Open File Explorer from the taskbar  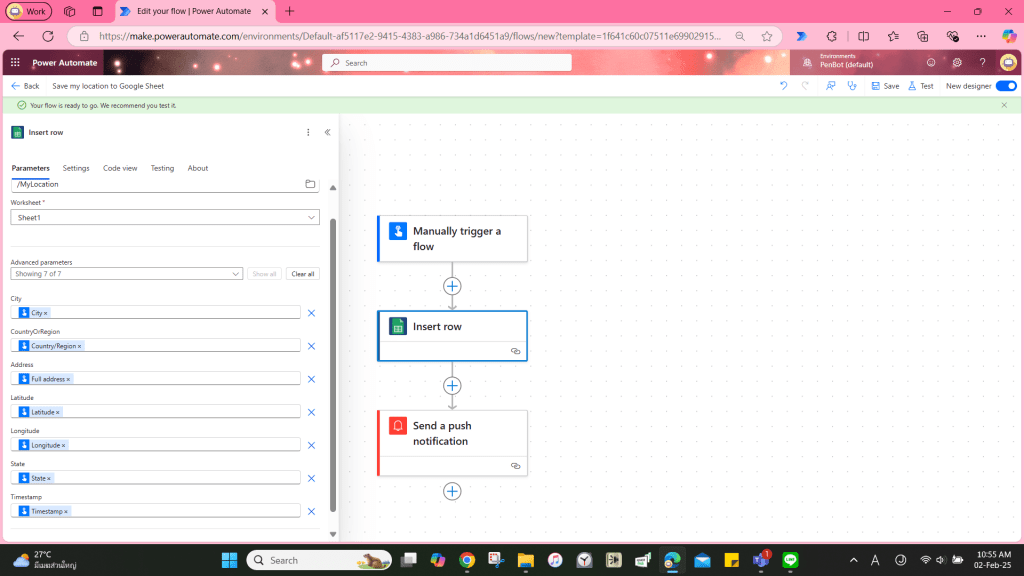coord(525,560)
